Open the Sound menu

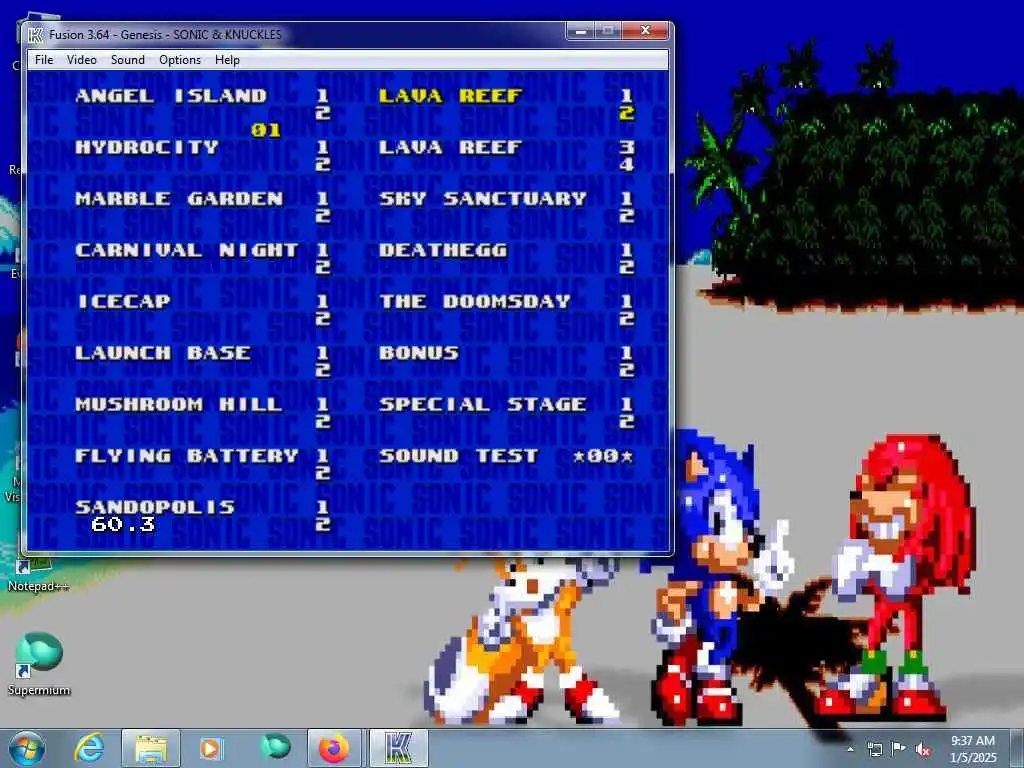pyautogui.click(x=127, y=59)
